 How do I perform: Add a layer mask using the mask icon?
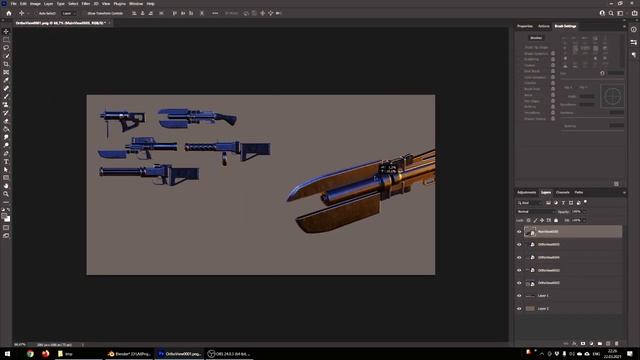click(x=583, y=344)
